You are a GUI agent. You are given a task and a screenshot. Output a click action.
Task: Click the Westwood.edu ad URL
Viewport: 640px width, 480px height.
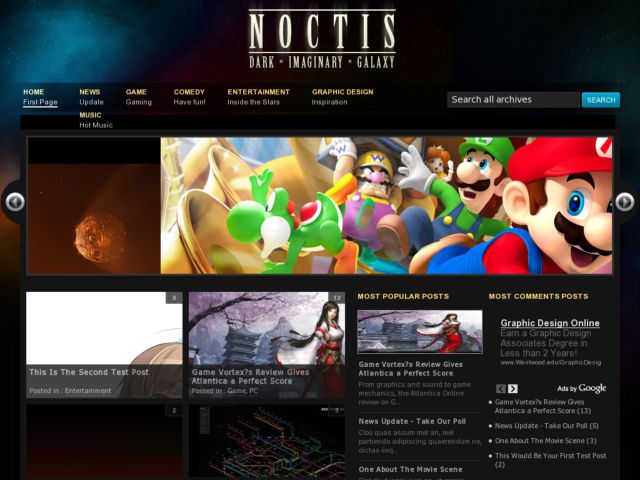(x=551, y=362)
